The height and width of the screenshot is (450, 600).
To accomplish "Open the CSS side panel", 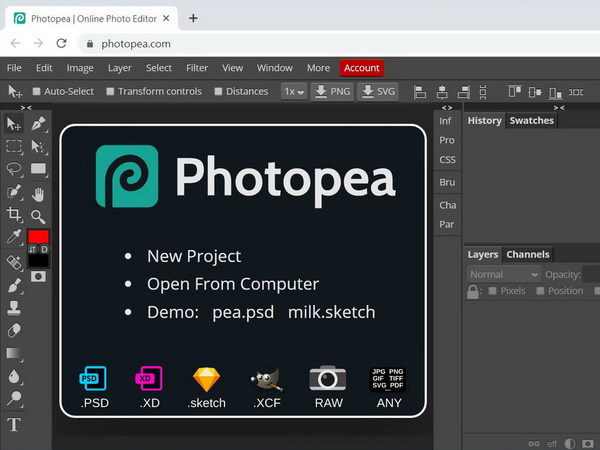I will pyautogui.click(x=447, y=160).
